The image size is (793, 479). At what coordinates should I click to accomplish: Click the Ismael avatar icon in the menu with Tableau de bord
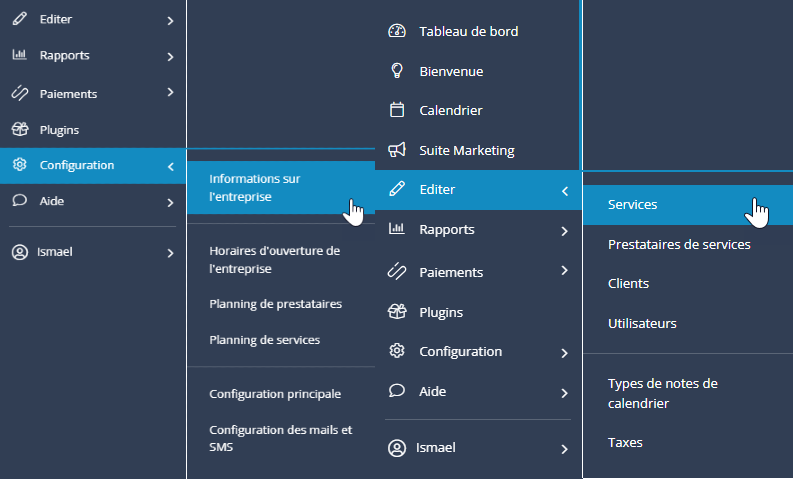point(397,448)
